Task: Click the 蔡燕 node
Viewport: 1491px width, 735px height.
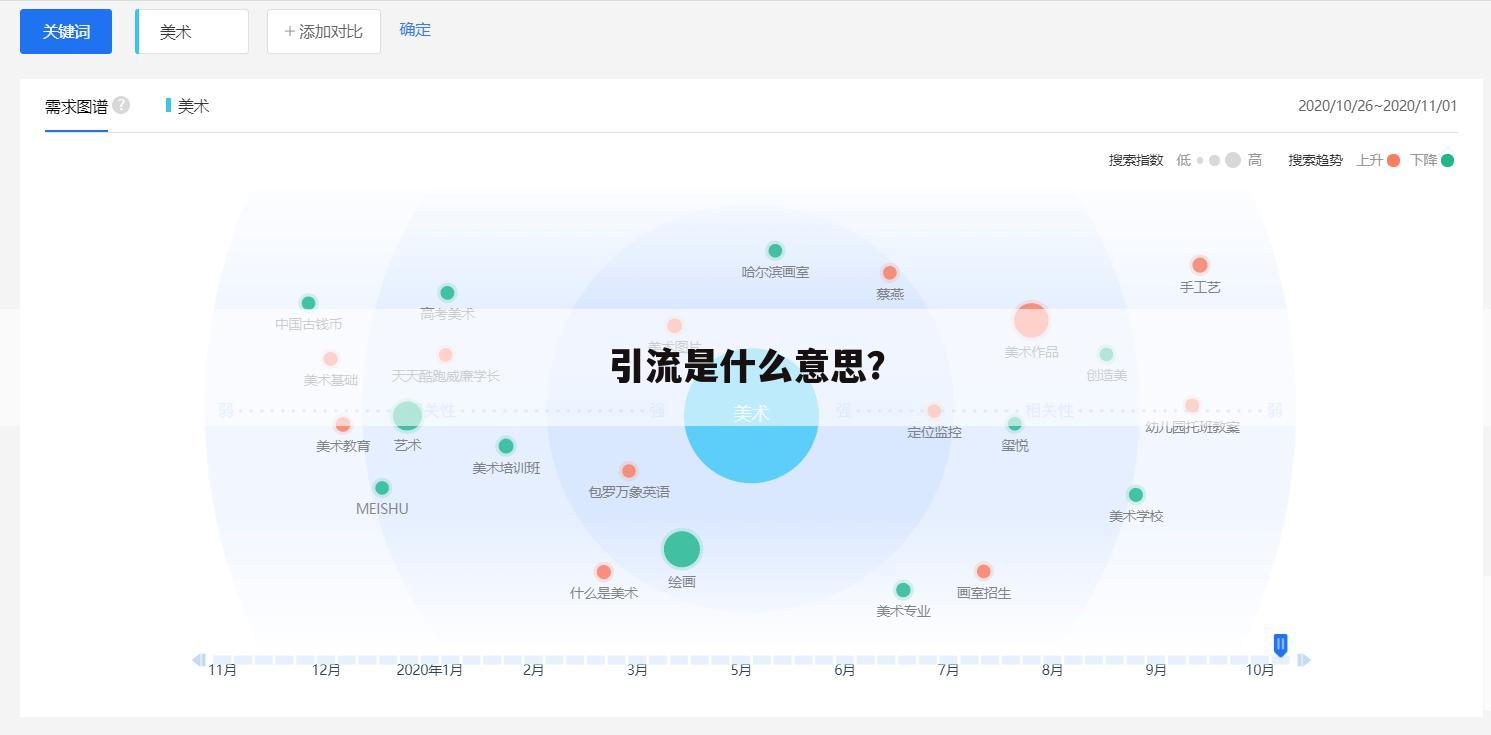Action: click(890, 273)
